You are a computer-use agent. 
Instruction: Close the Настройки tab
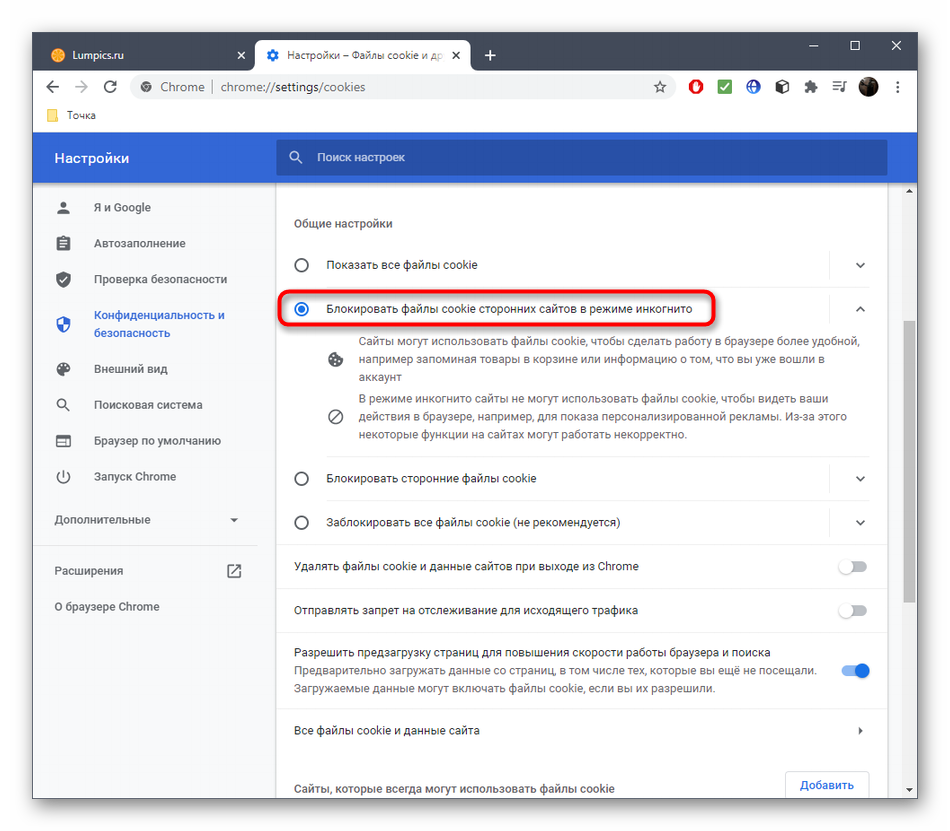(456, 55)
